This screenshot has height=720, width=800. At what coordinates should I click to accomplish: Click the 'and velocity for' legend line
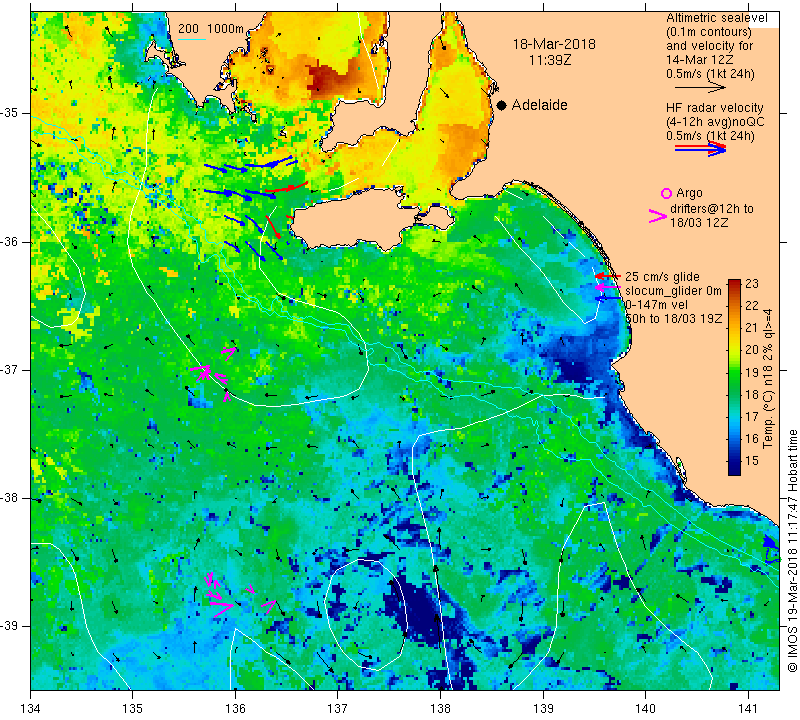[709, 45]
